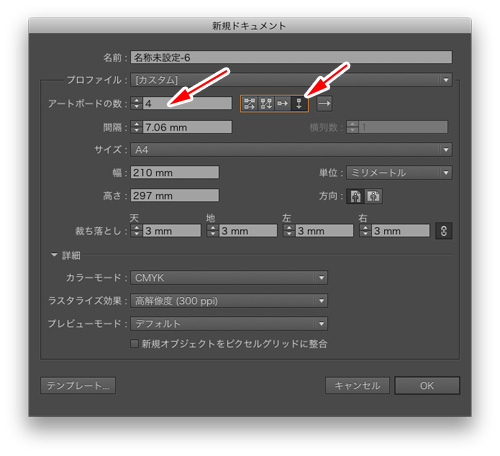This screenshot has width=500, height=456.
Task: Click right-to-left layout arrow button
Action: [324, 104]
